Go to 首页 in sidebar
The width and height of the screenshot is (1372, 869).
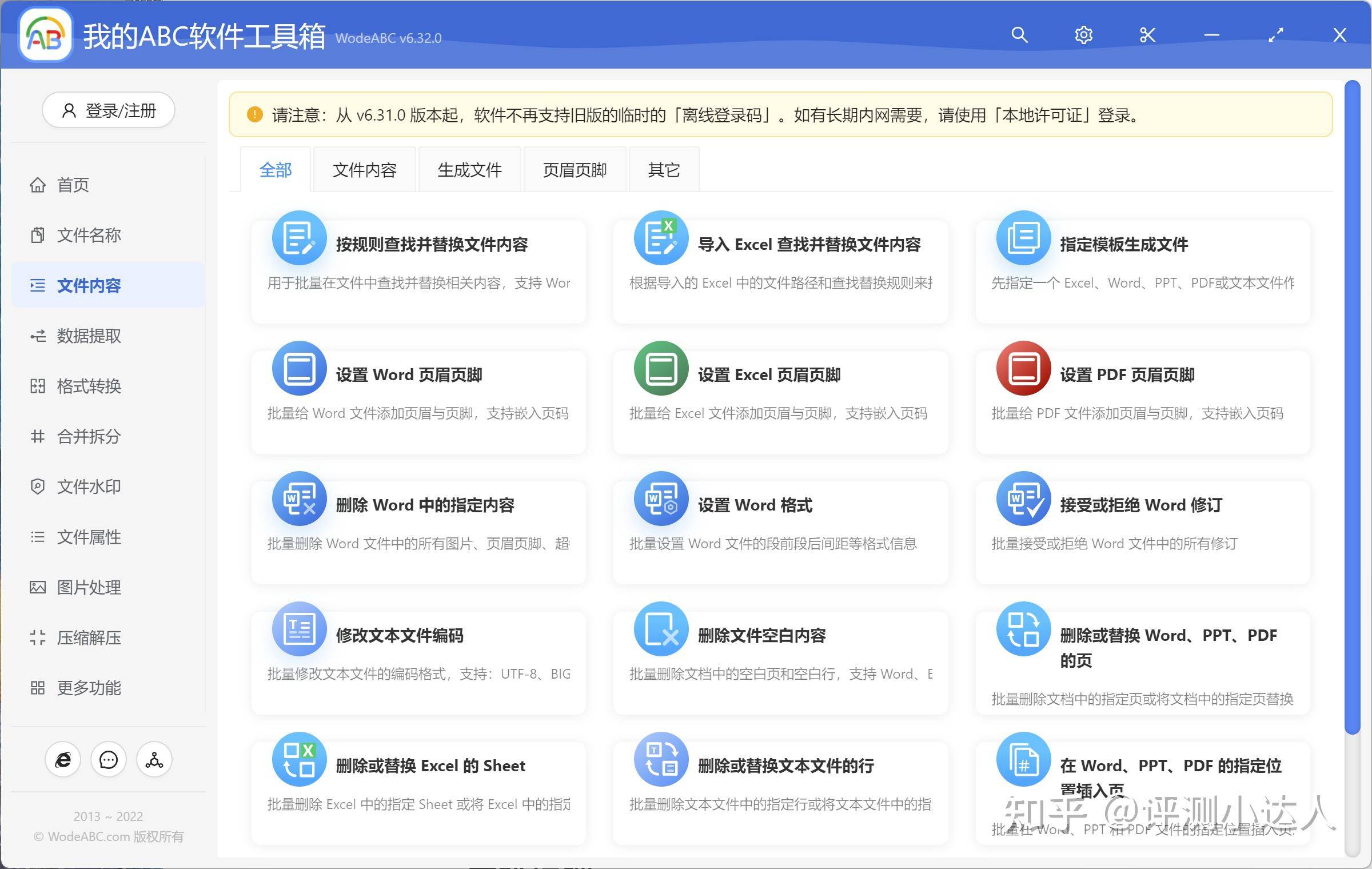coord(109,185)
